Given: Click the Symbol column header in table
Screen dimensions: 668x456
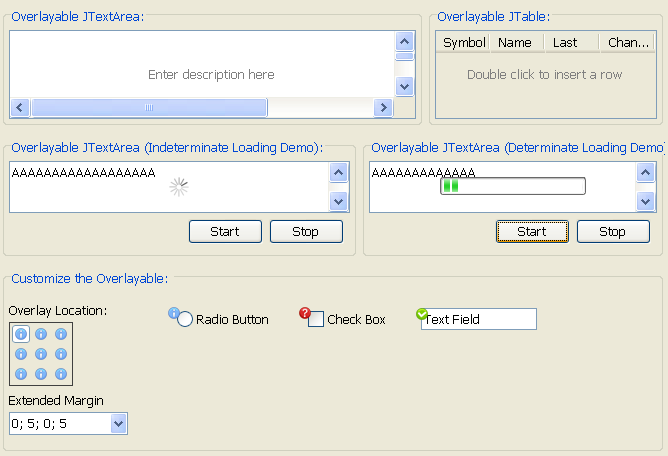Looking at the screenshot, I should coord(463,43).
